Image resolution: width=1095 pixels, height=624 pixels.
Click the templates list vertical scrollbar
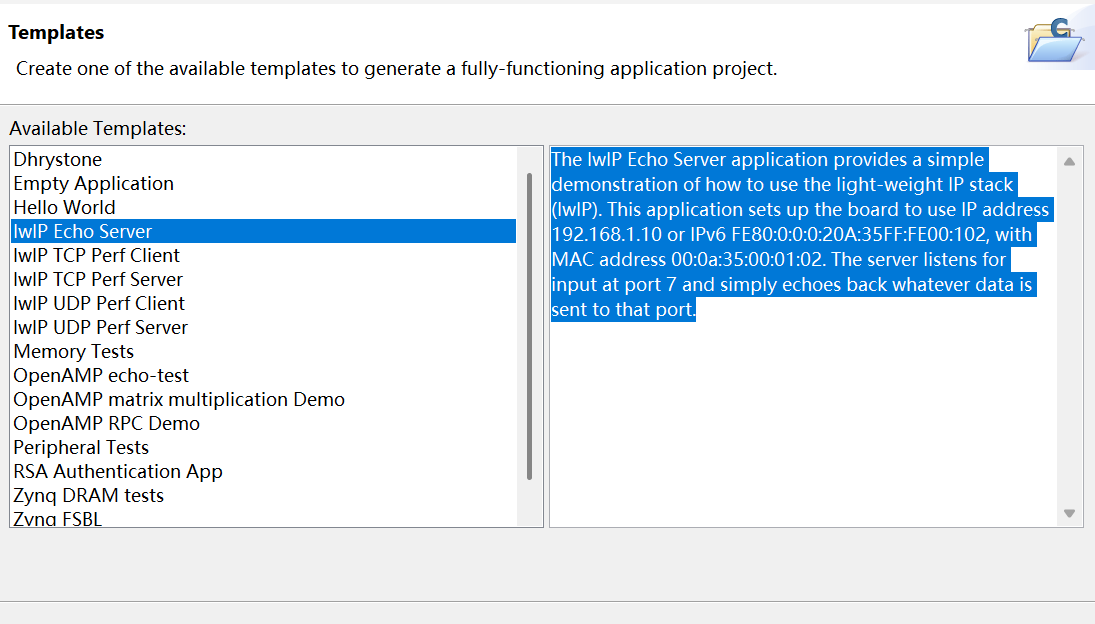529,326
